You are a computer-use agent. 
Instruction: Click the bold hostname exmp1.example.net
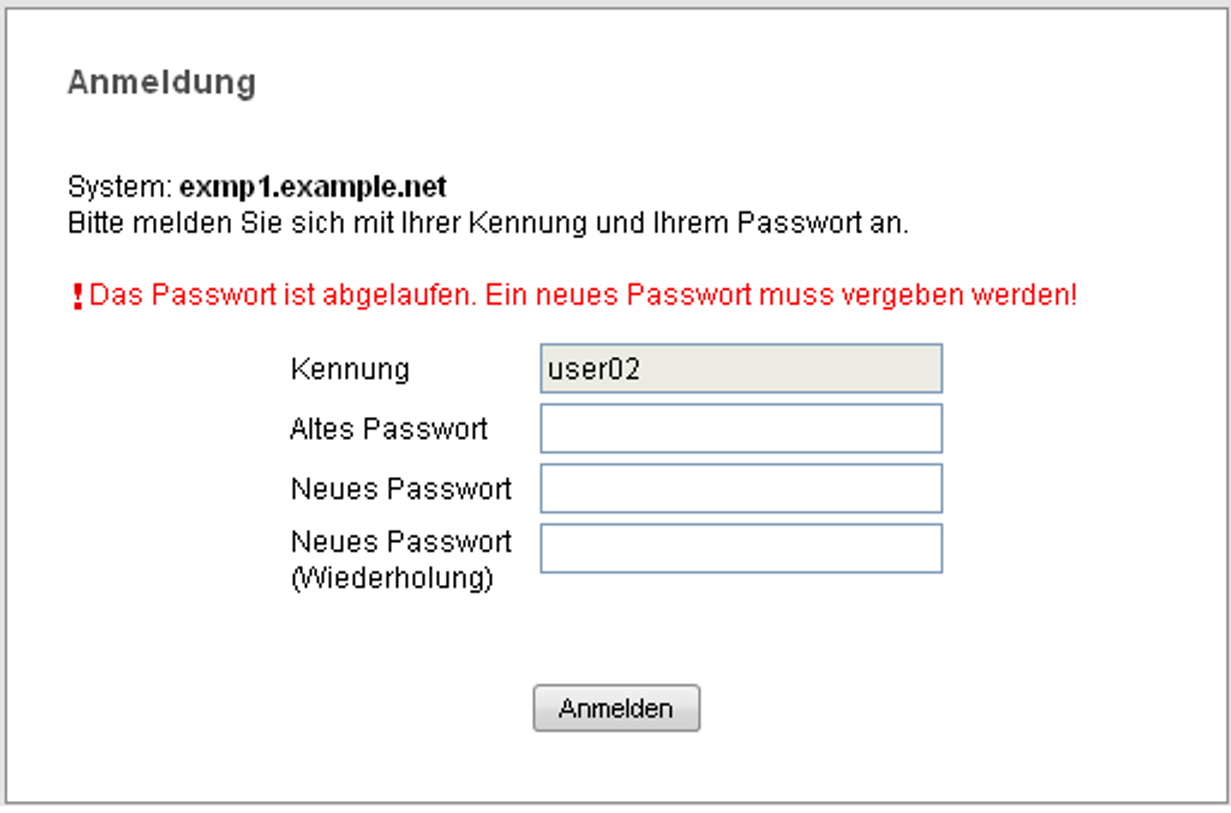coord(313,187)
